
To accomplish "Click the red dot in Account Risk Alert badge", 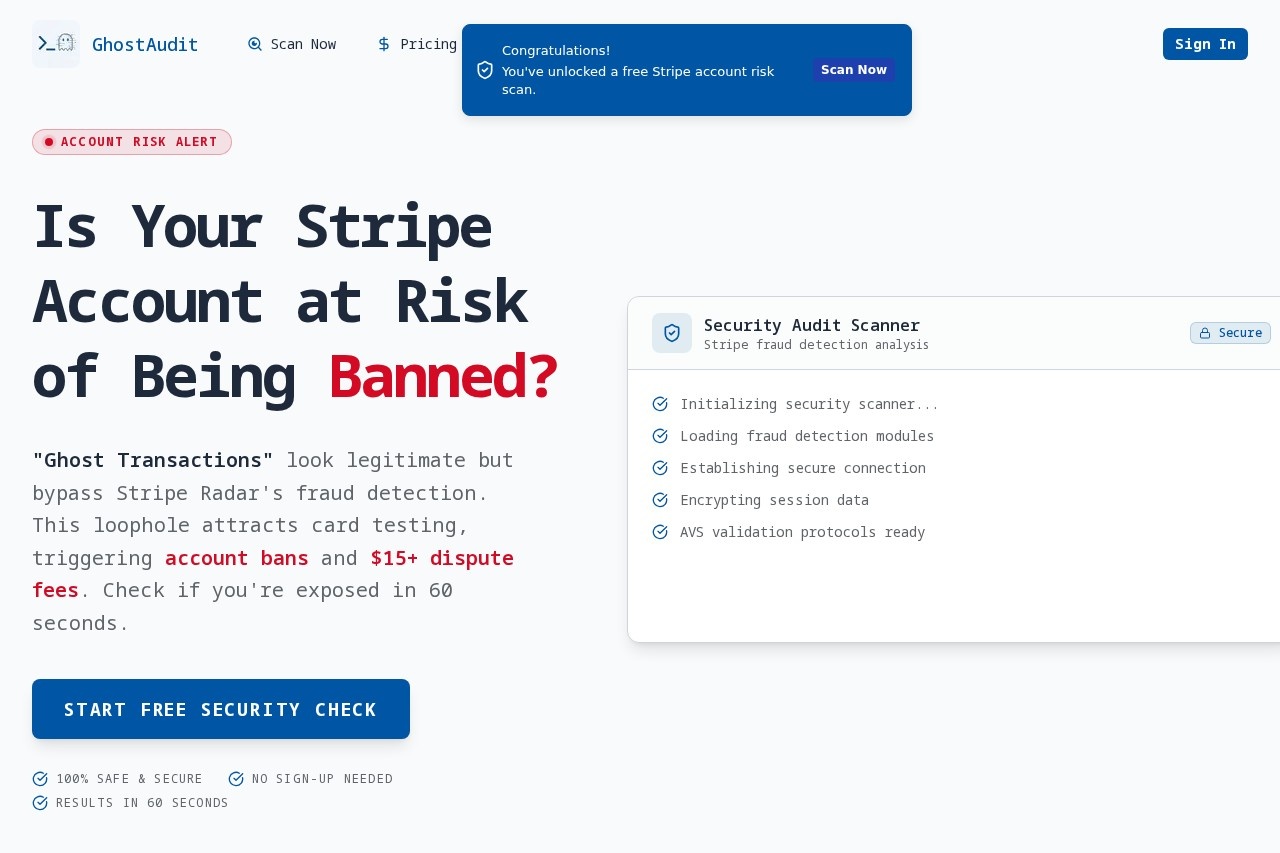I will click(x=49, y=142).
